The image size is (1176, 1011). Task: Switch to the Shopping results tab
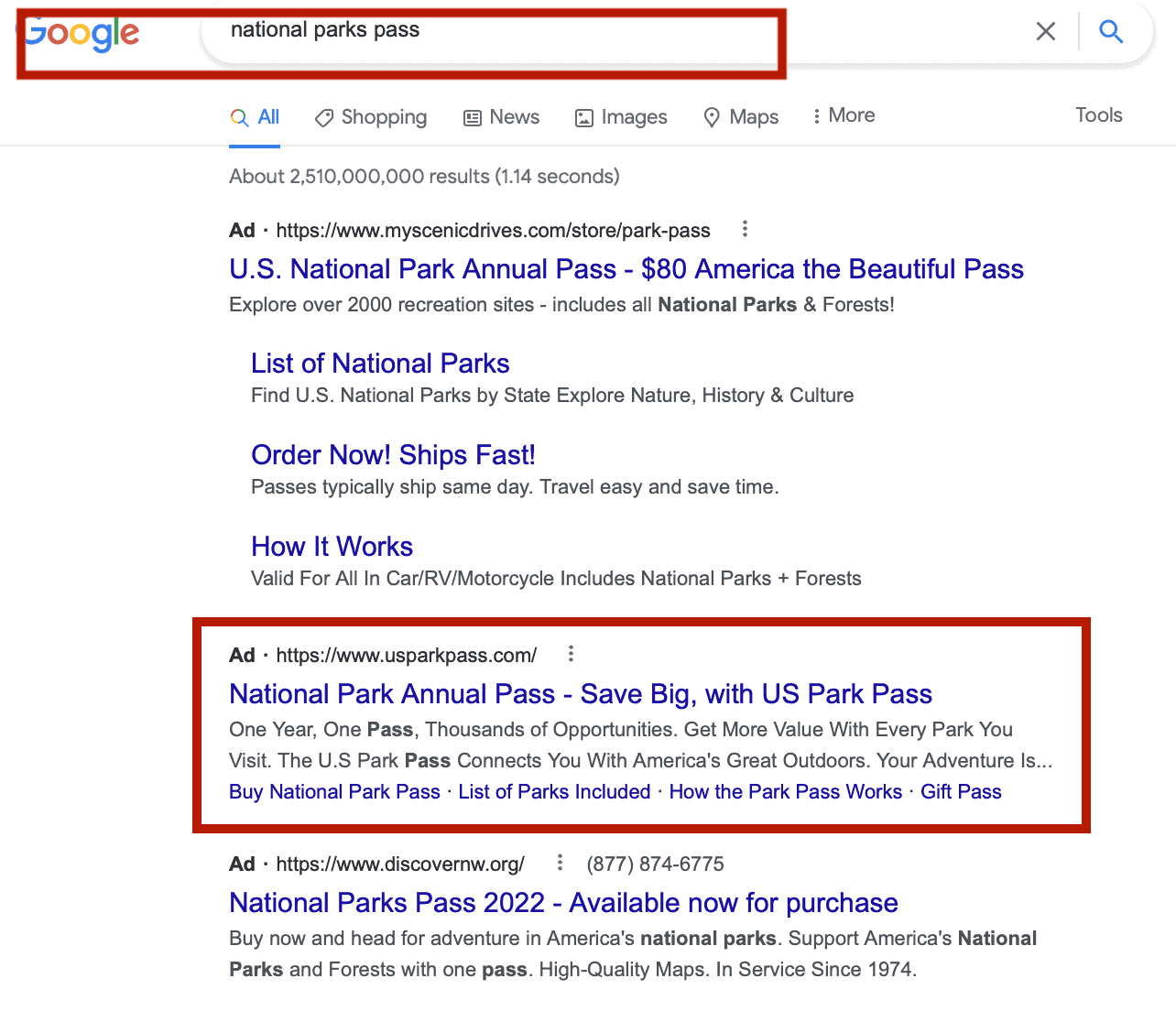coord(371,117)
